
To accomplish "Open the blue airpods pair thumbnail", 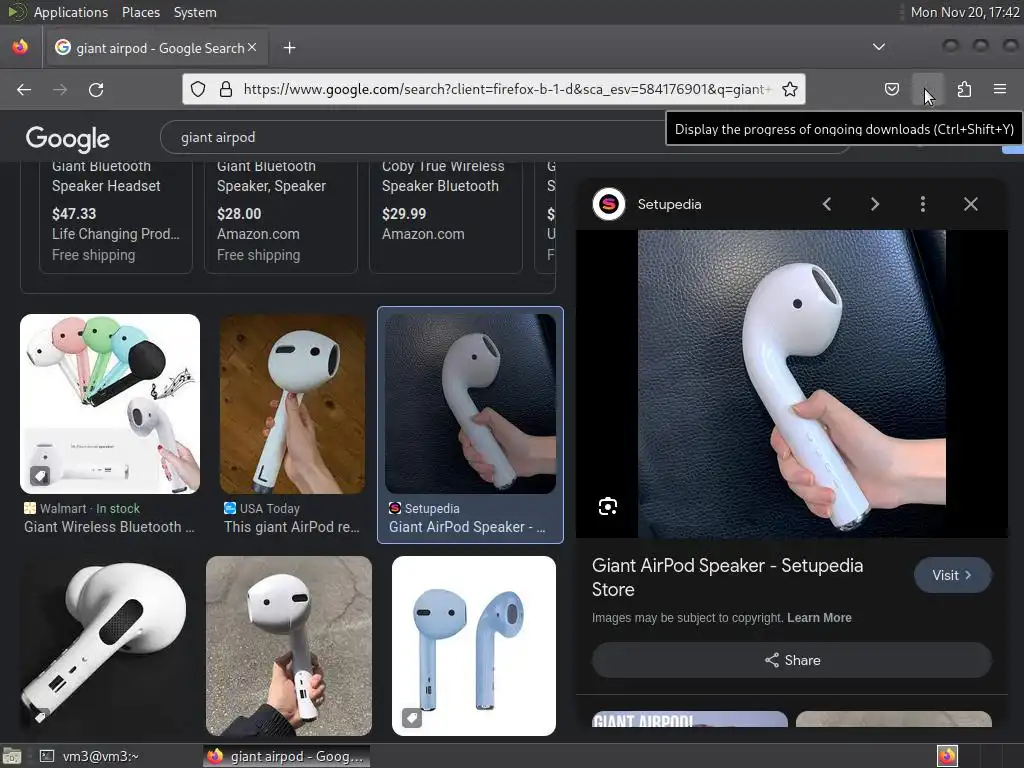I will click(473, 646).
